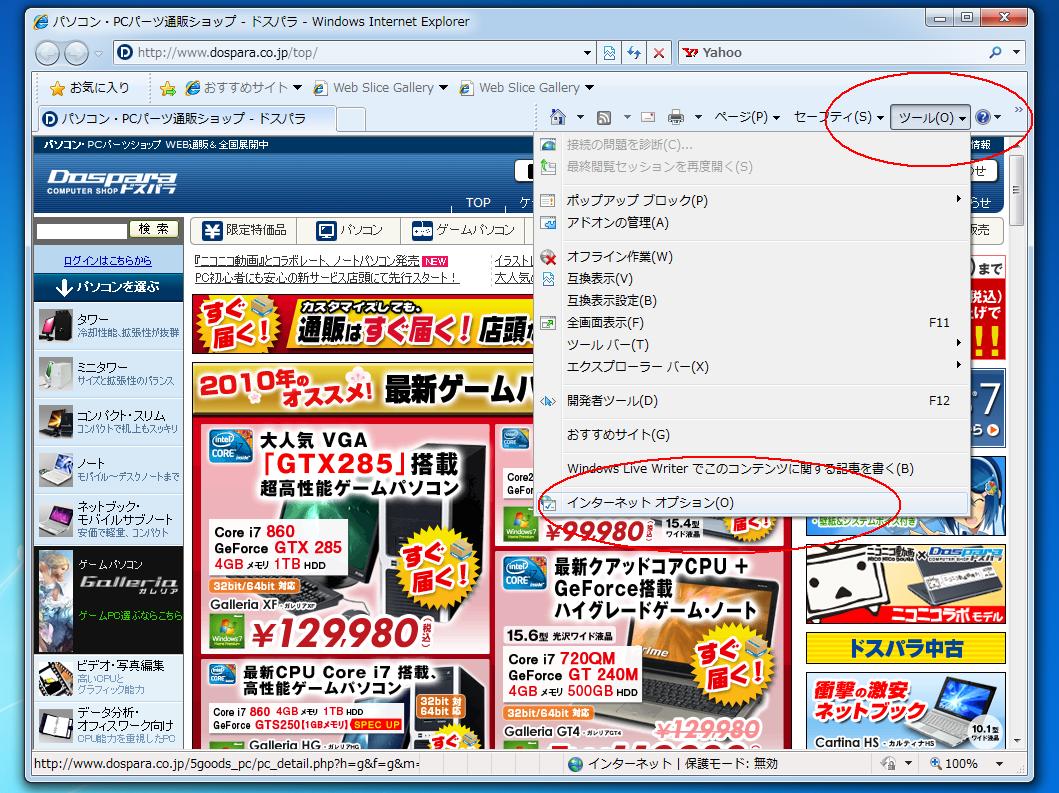Click the red Stop loading icon

click(658, 53)
